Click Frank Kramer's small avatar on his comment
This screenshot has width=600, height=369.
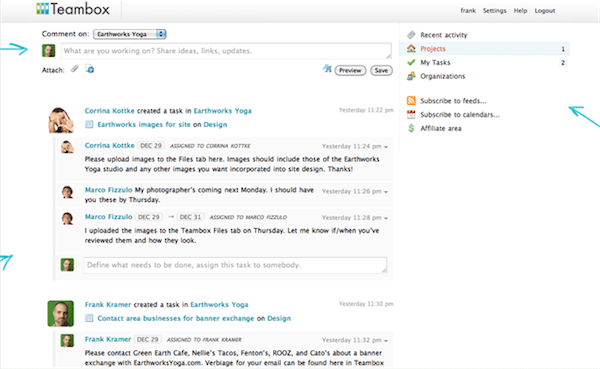click(x=67, y=341)
